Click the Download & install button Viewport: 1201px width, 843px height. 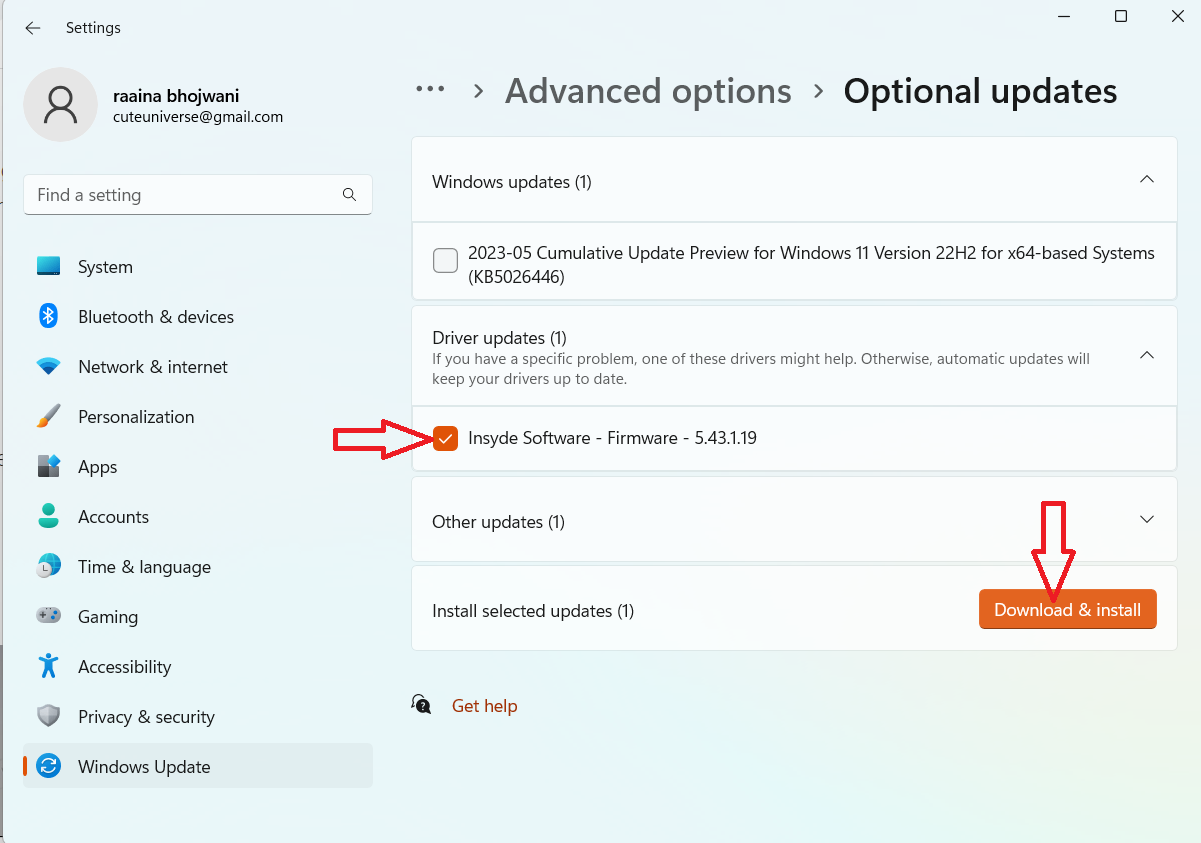(x=1067, y=610)
